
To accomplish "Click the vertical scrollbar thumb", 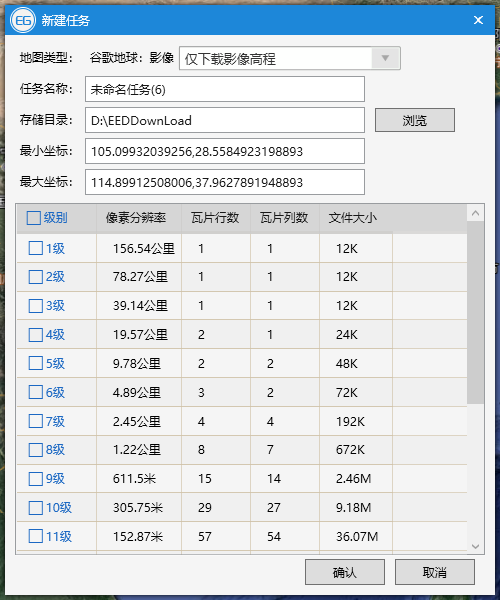I will (476, 312).
